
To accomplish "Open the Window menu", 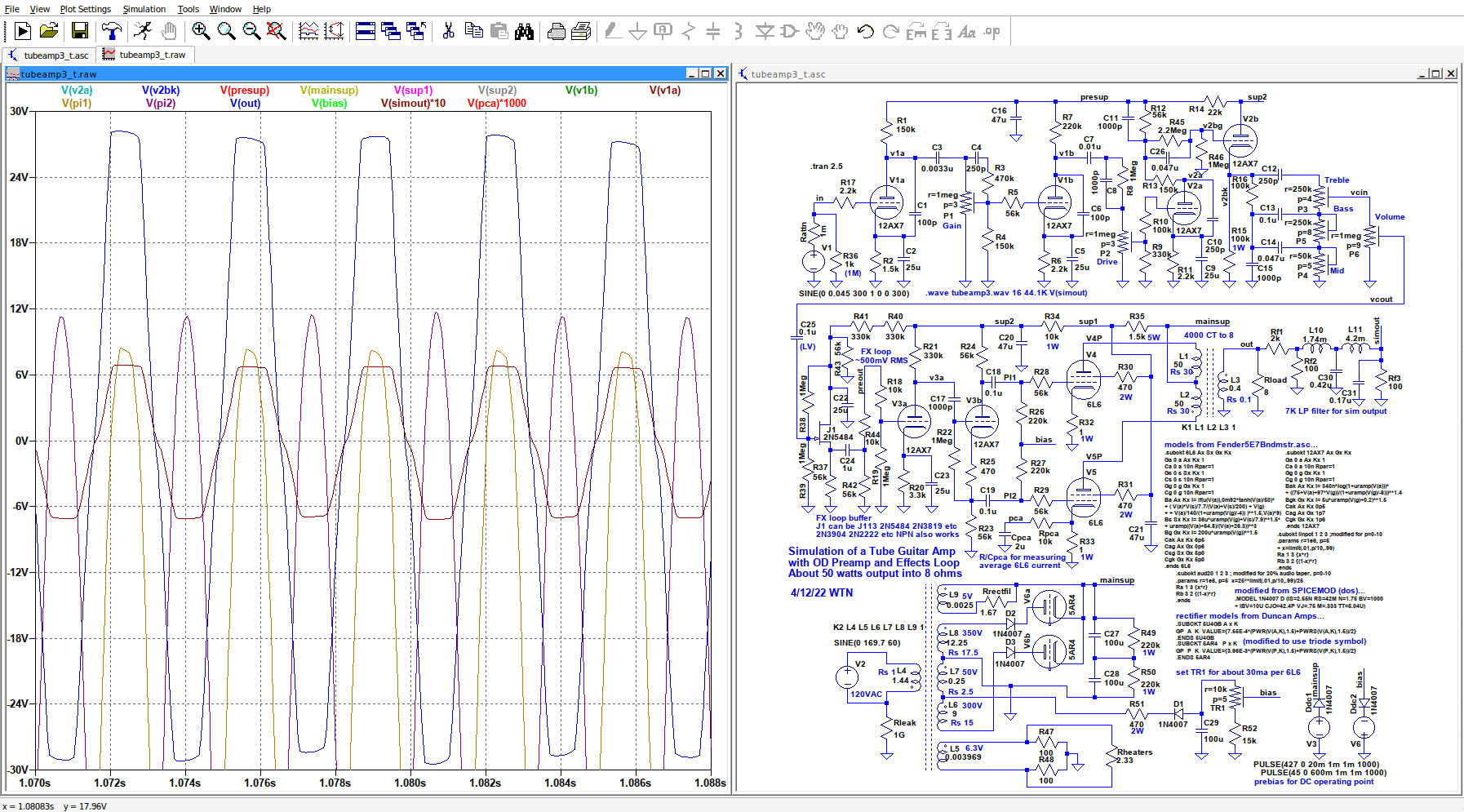I will [225, 9].
